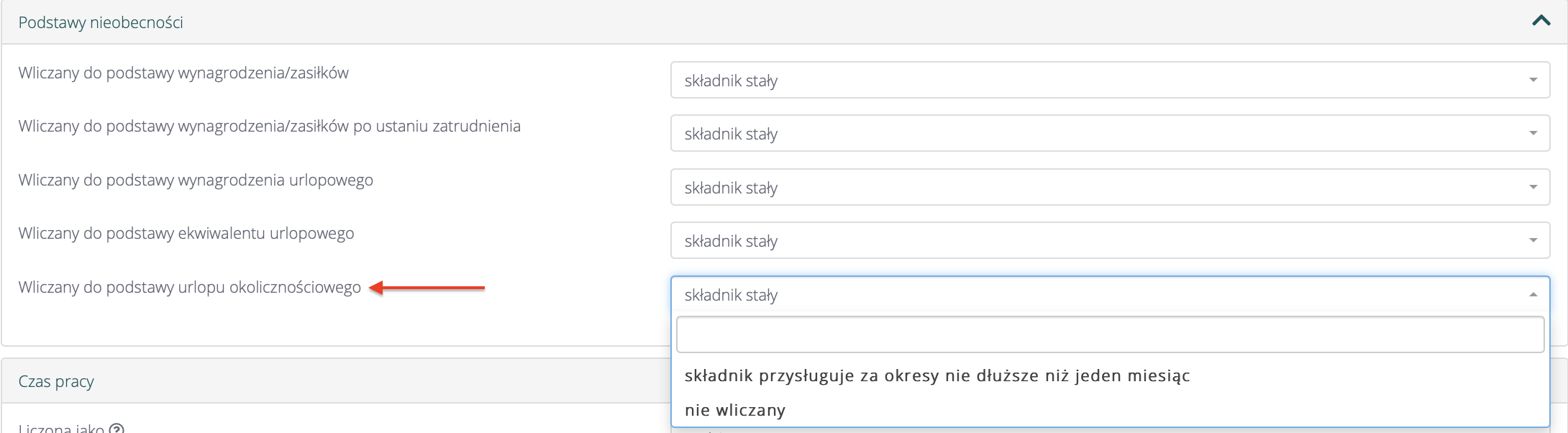Image resolution: width=1568 pixels, height=433 pixels.
Task: Choose the "nie wliczany" option
Action: [x=734, y=410]
